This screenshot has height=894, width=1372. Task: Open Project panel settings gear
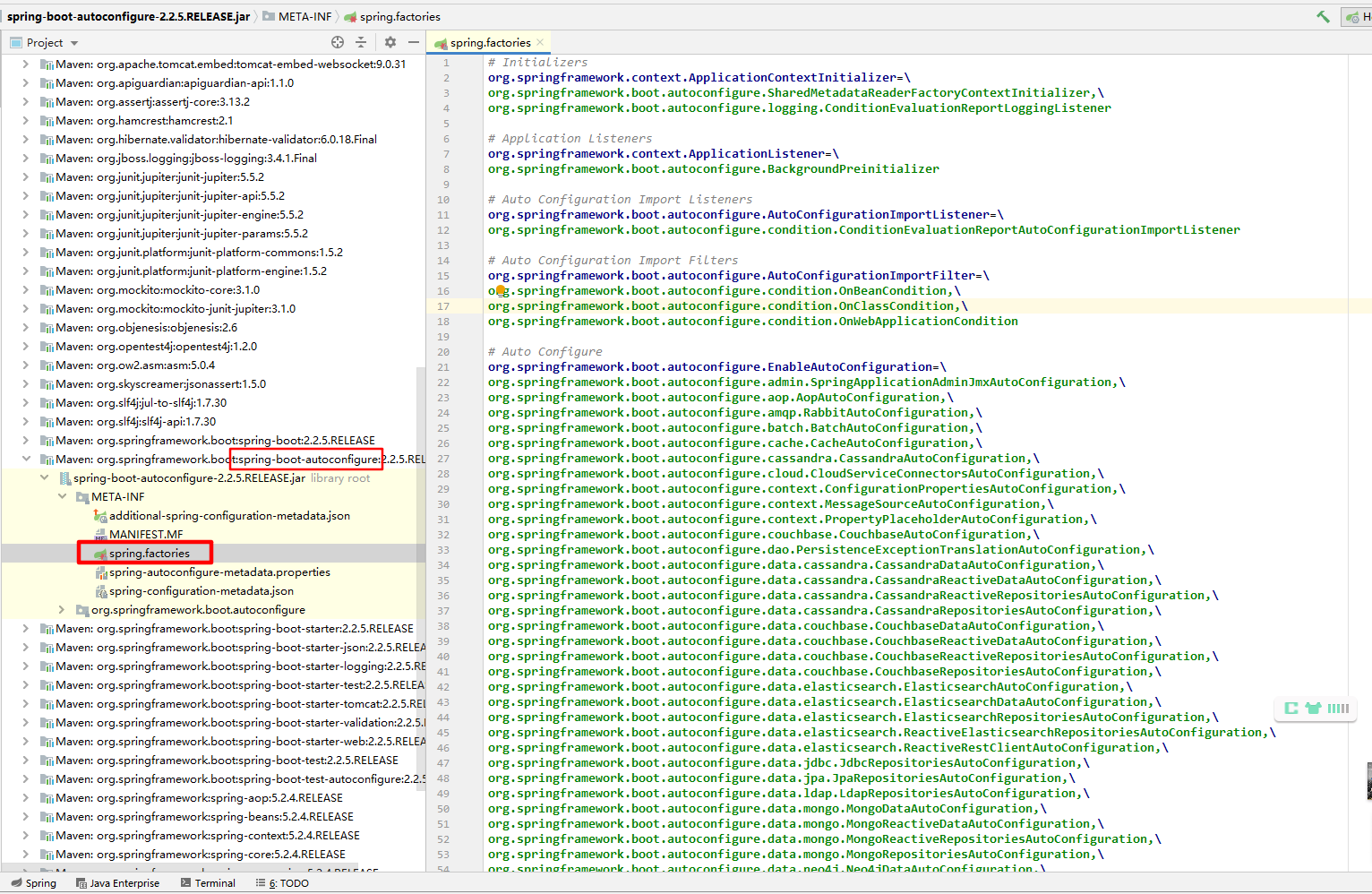390,42
